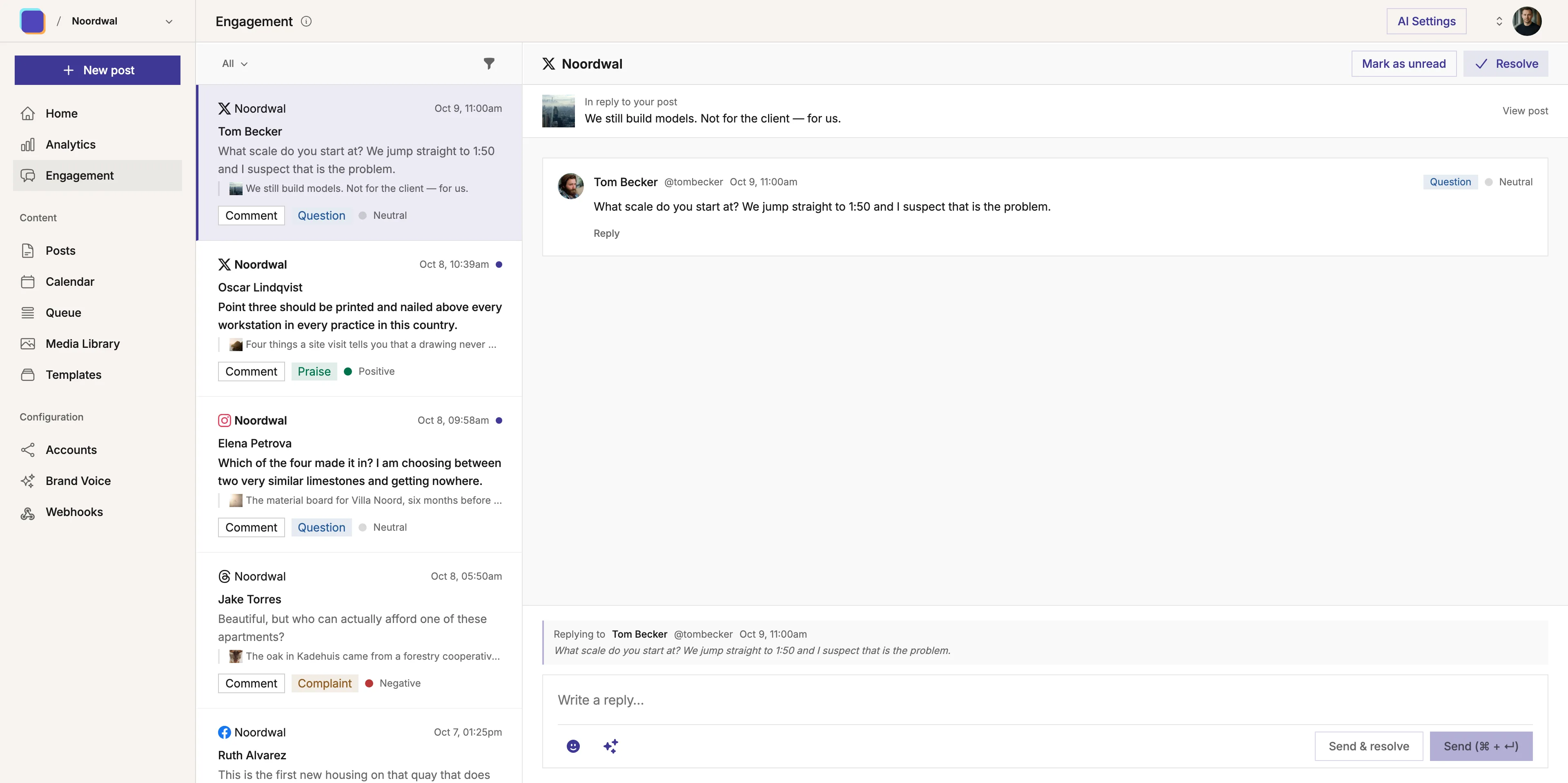The image size is (1568, 783).
Task: Generate AI reply with sparkle icon
Action: coord(610,746)
